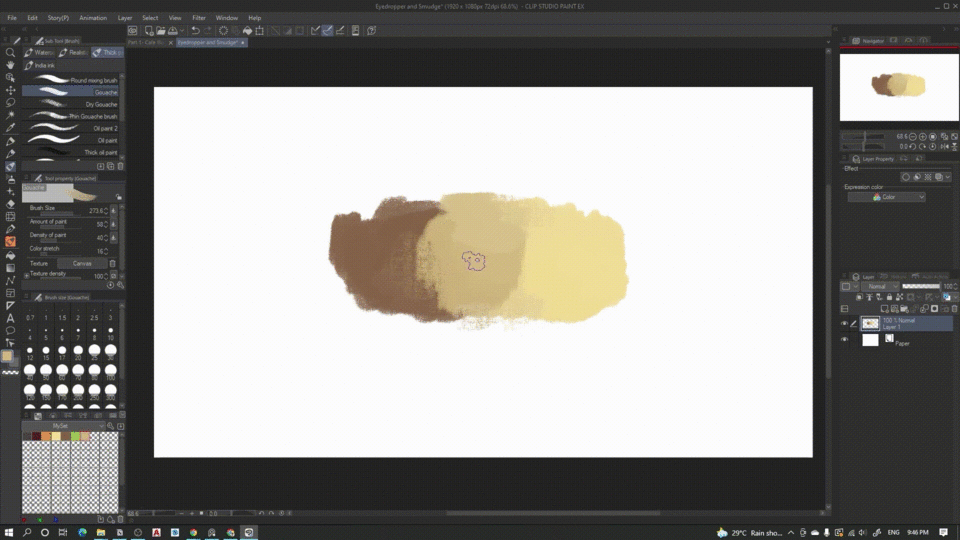Select the Fill bucket tool
960x540 pixels.
[x=10, y=255]
